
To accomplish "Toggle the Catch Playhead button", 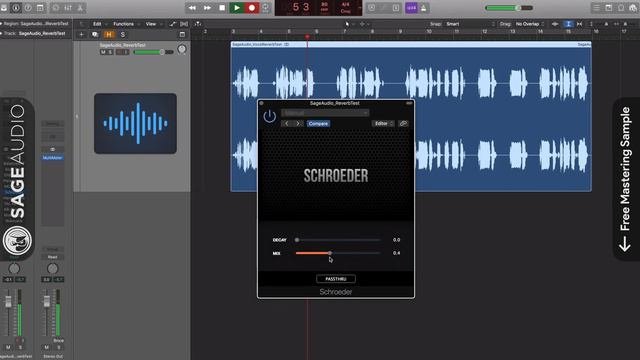I will [x=198, y=24].
